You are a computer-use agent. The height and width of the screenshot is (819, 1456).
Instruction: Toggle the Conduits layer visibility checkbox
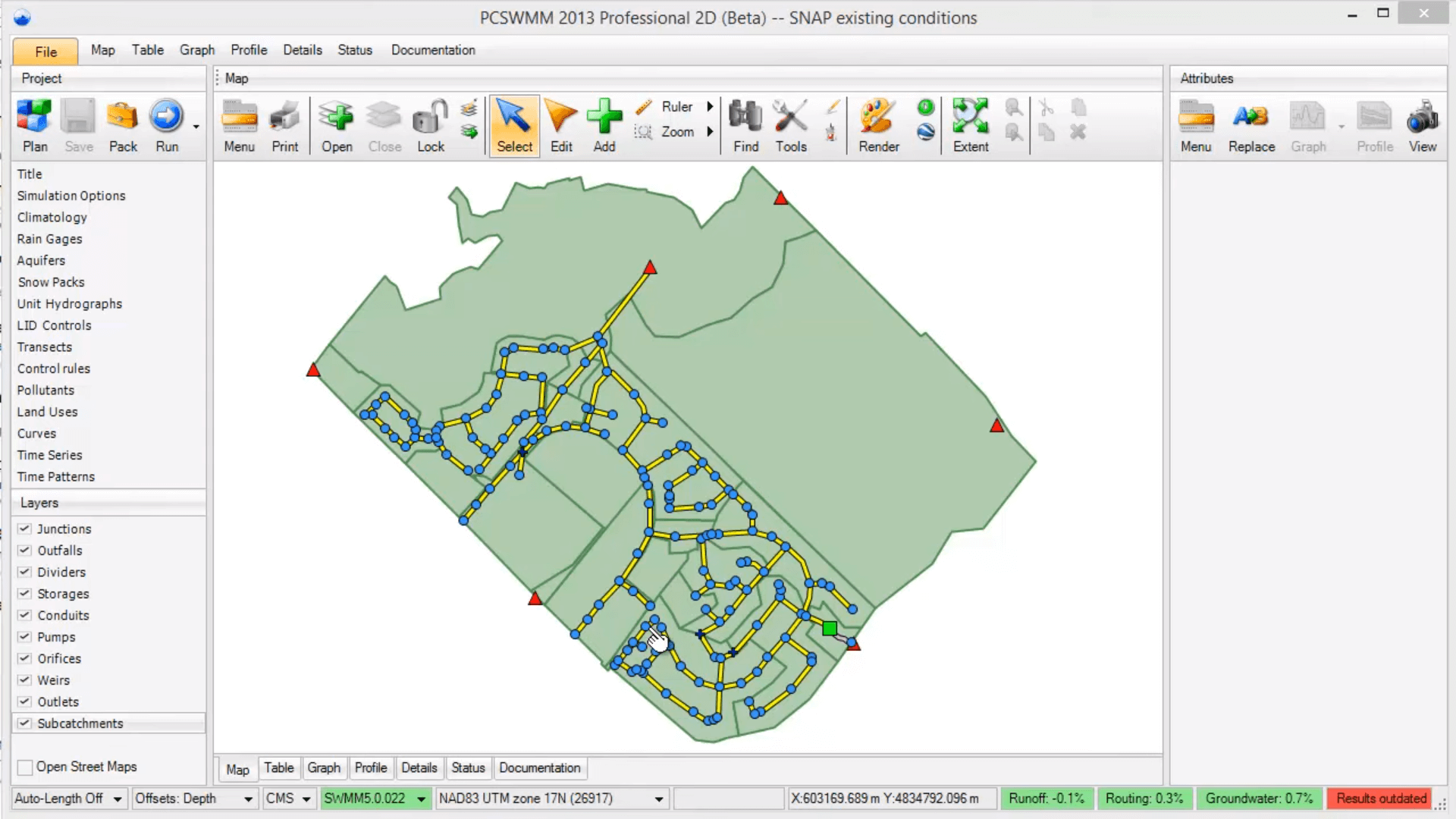pyautogui.click(x=25, y=615)
